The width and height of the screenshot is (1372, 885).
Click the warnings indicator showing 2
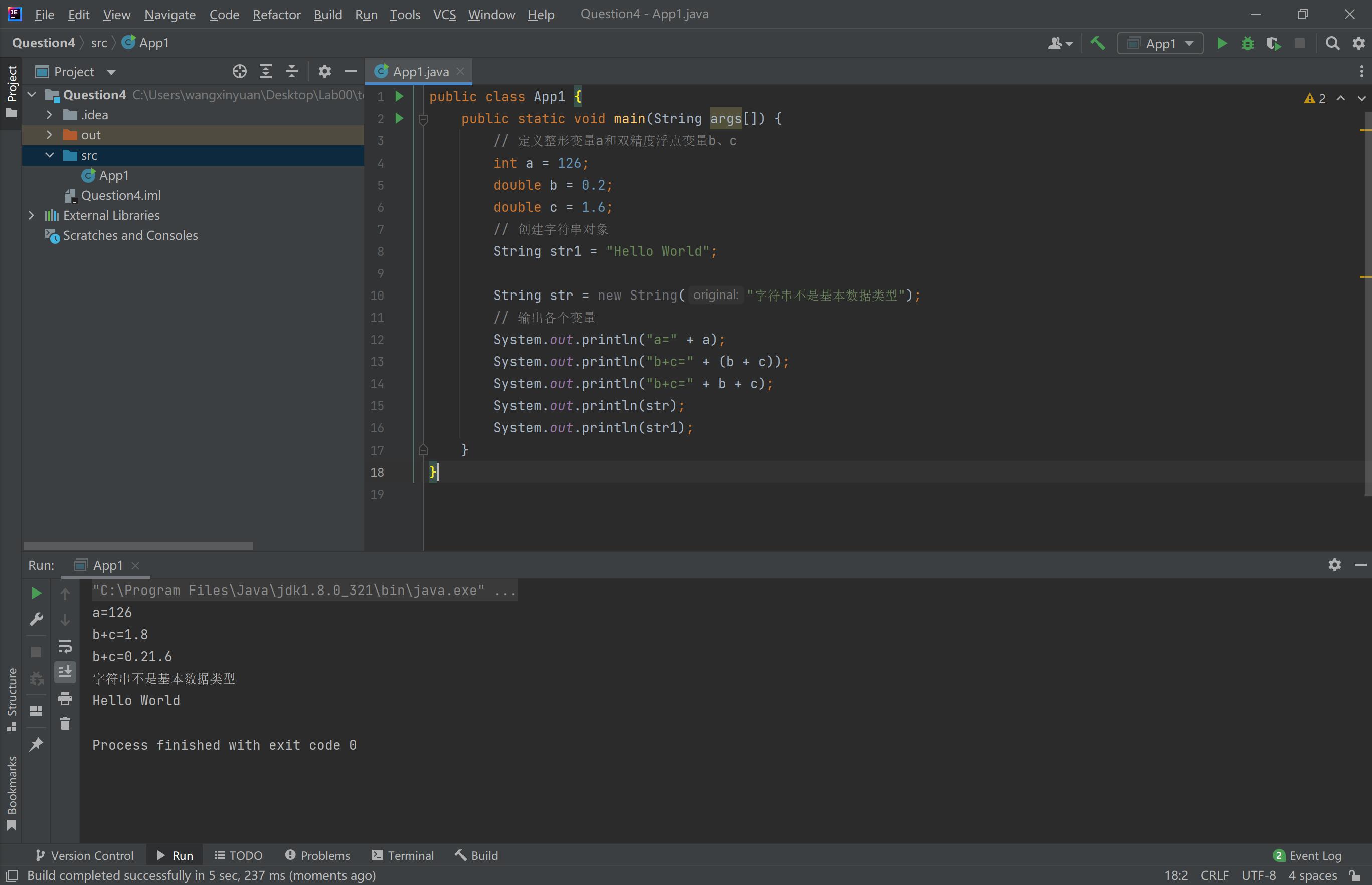coord(1315,99)
